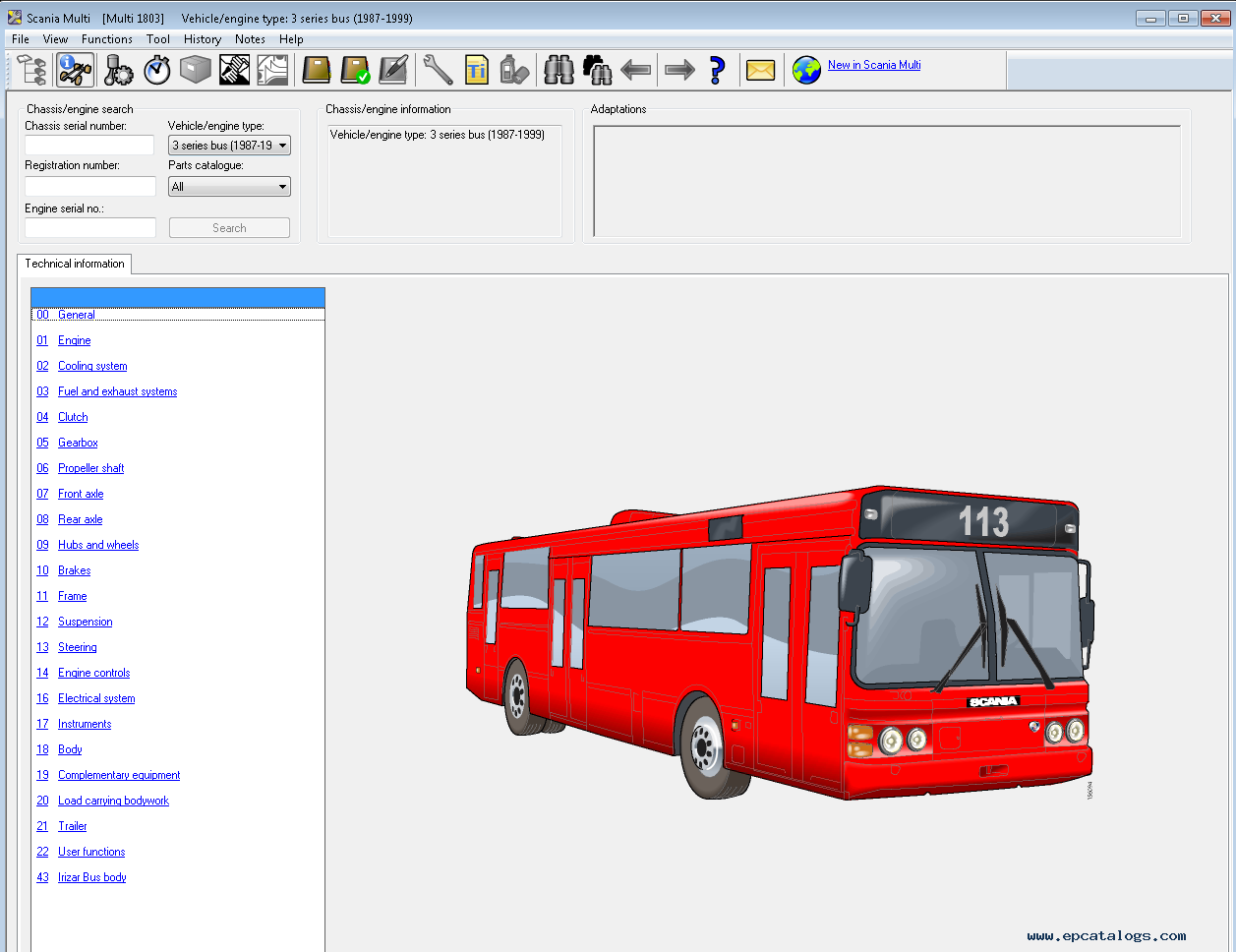
Task: Open help with the blue question mark
Action: (x=717, y=70)
